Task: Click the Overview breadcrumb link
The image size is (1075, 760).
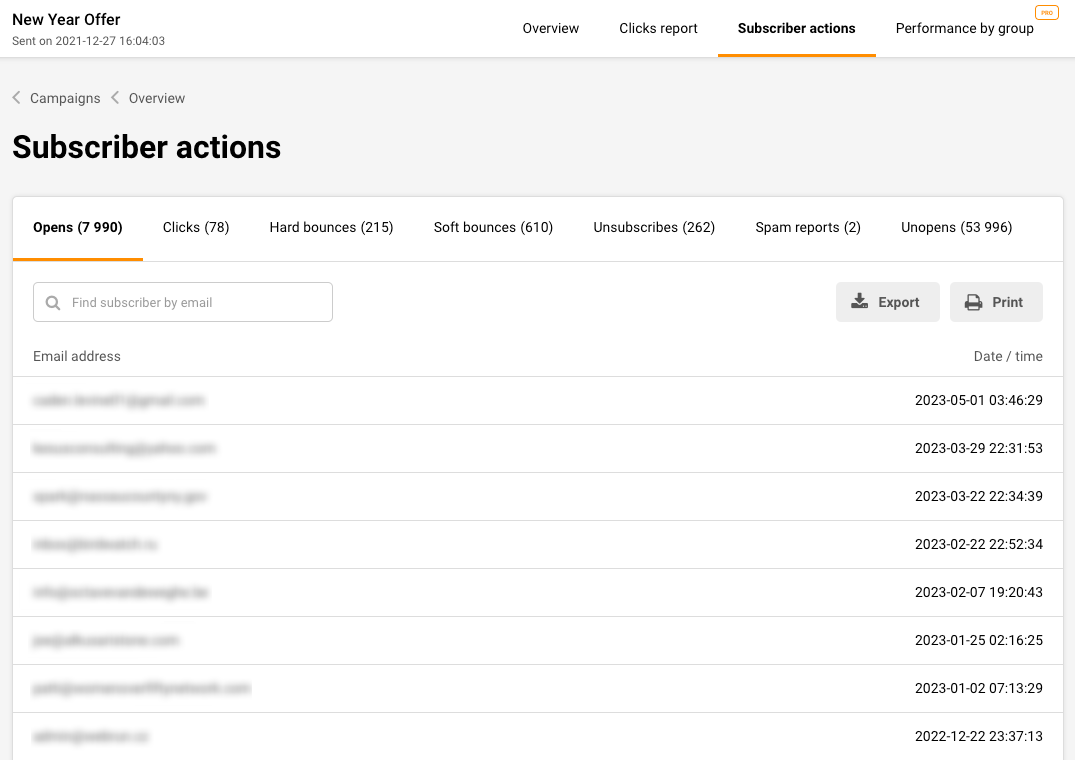Action: (157, 98)
